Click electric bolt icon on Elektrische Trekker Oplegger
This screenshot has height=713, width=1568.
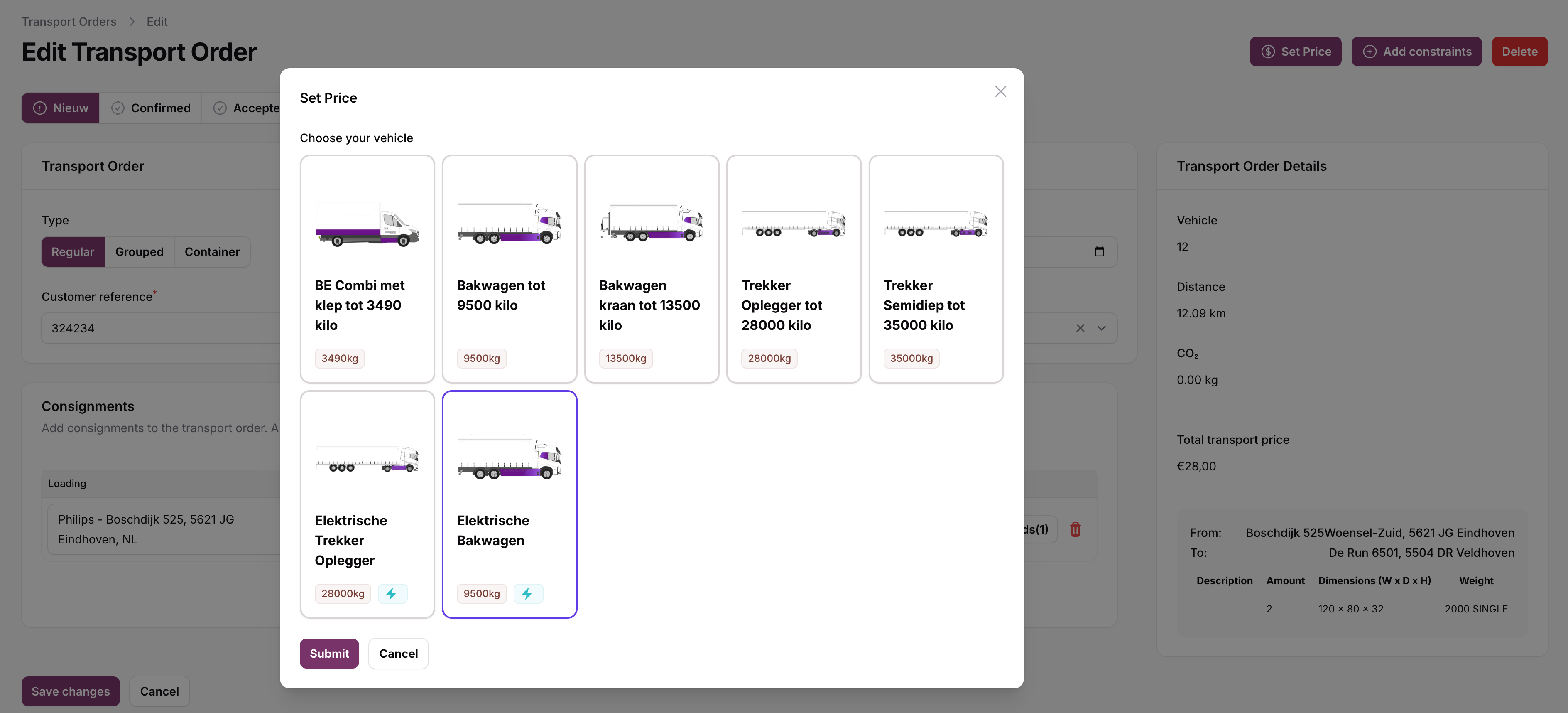(392, 594)
